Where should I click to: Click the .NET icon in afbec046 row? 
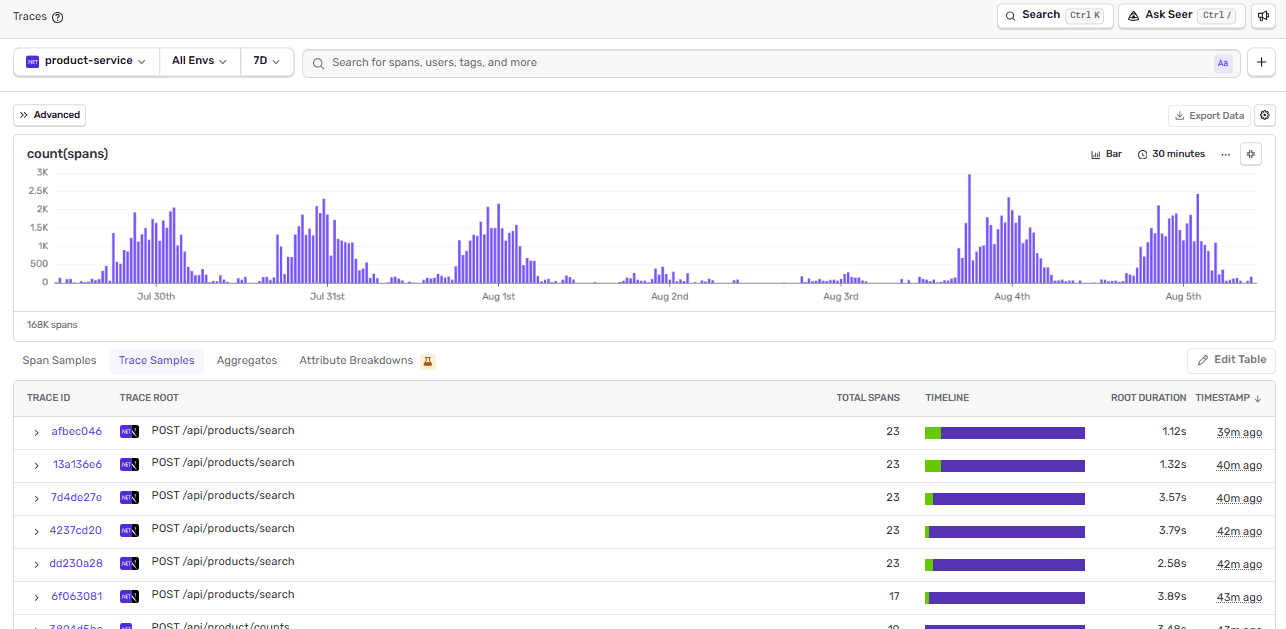click(128, 432)
